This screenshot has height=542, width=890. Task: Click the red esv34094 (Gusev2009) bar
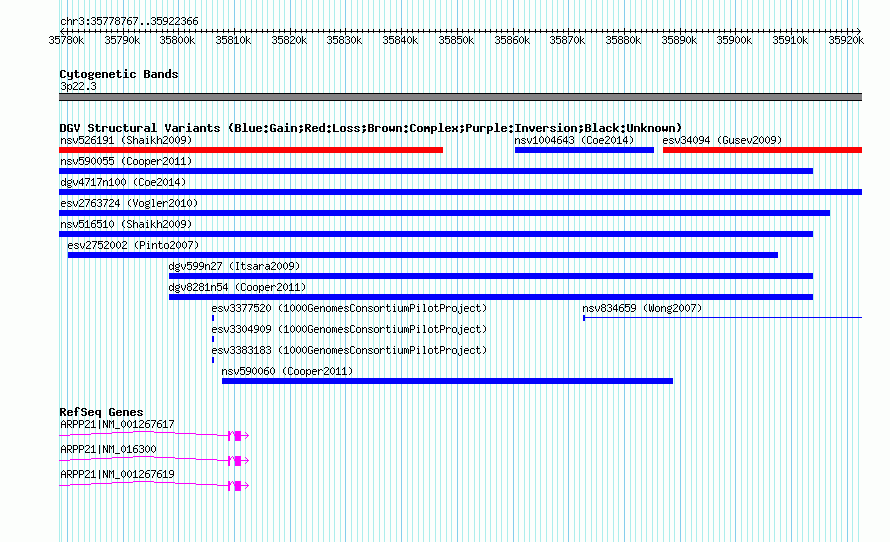point(762,150)
